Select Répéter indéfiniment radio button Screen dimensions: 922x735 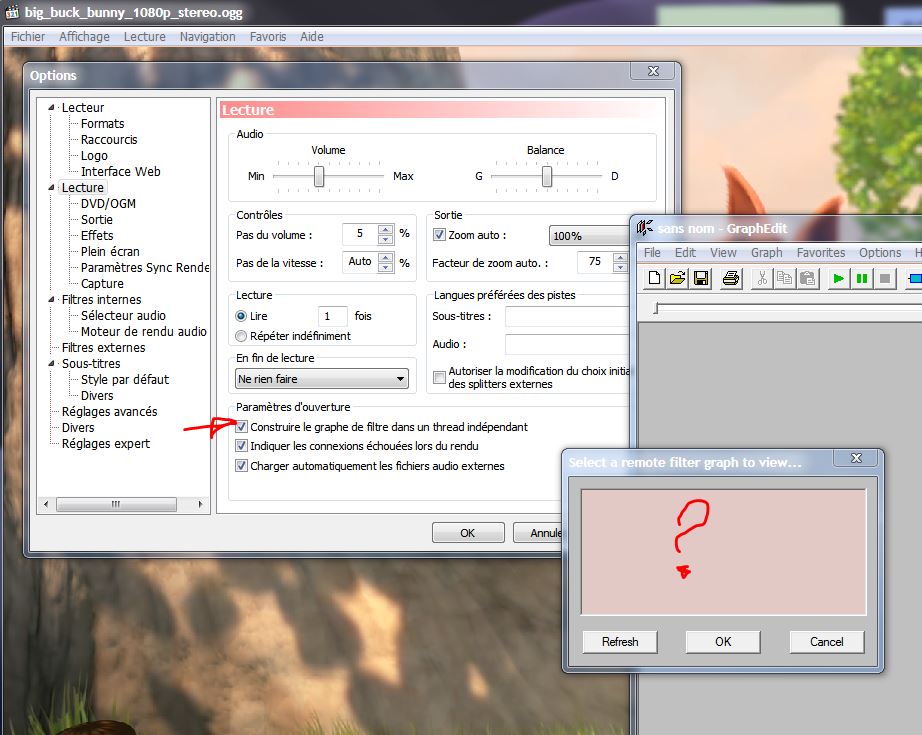(x=241, y=336)
